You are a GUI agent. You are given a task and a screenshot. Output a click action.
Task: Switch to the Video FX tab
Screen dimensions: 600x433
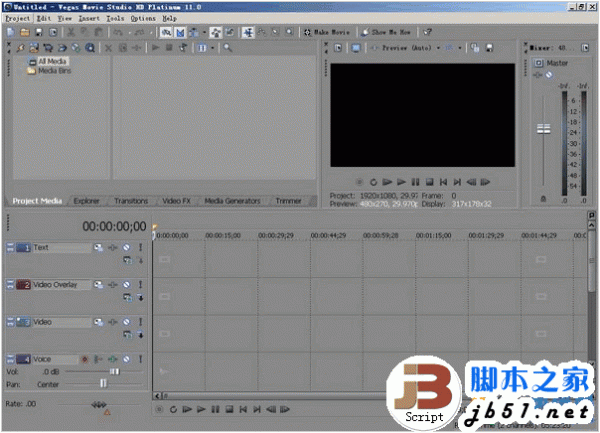[176, 201]
